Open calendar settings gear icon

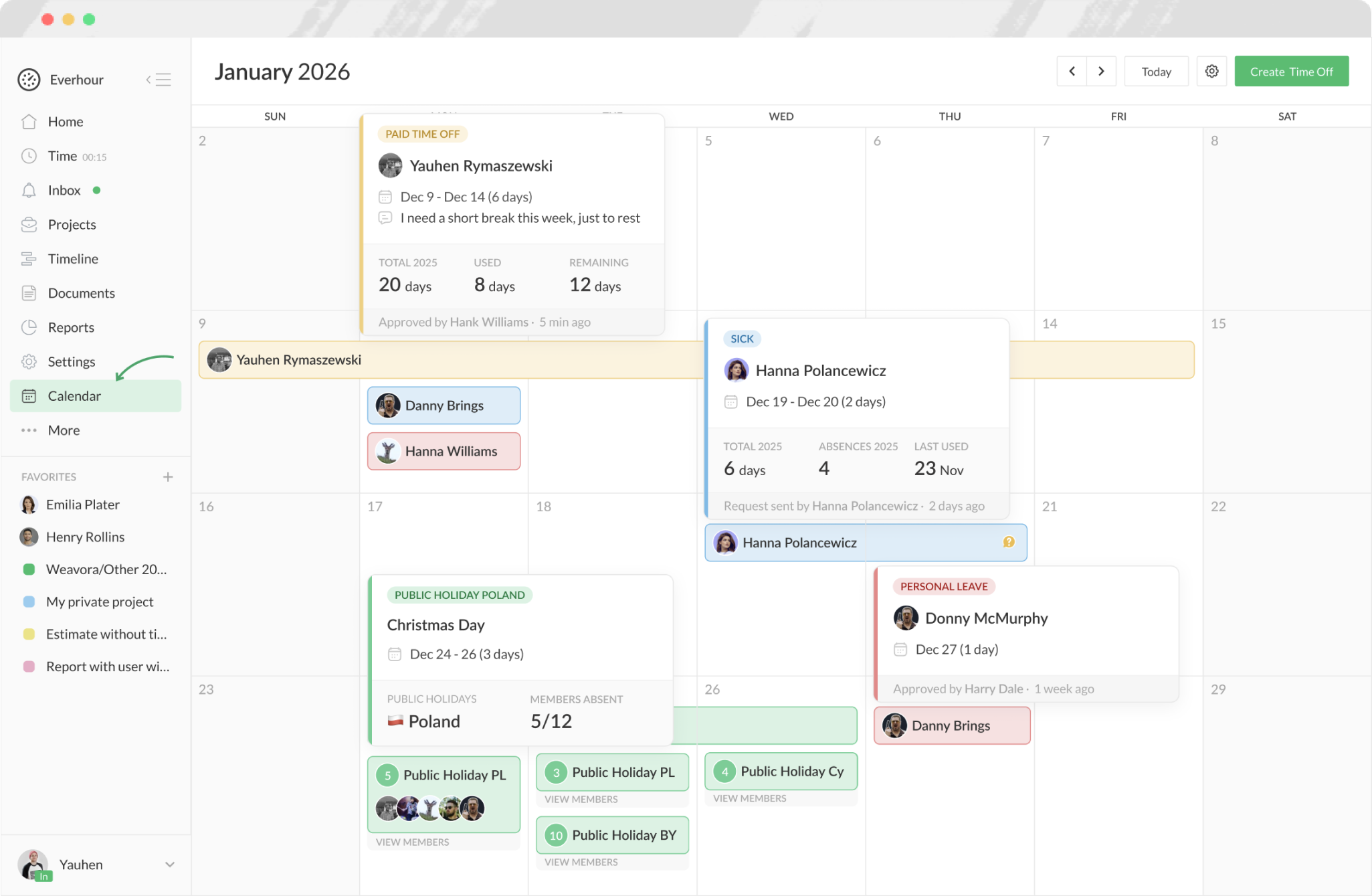point(1211,72)
